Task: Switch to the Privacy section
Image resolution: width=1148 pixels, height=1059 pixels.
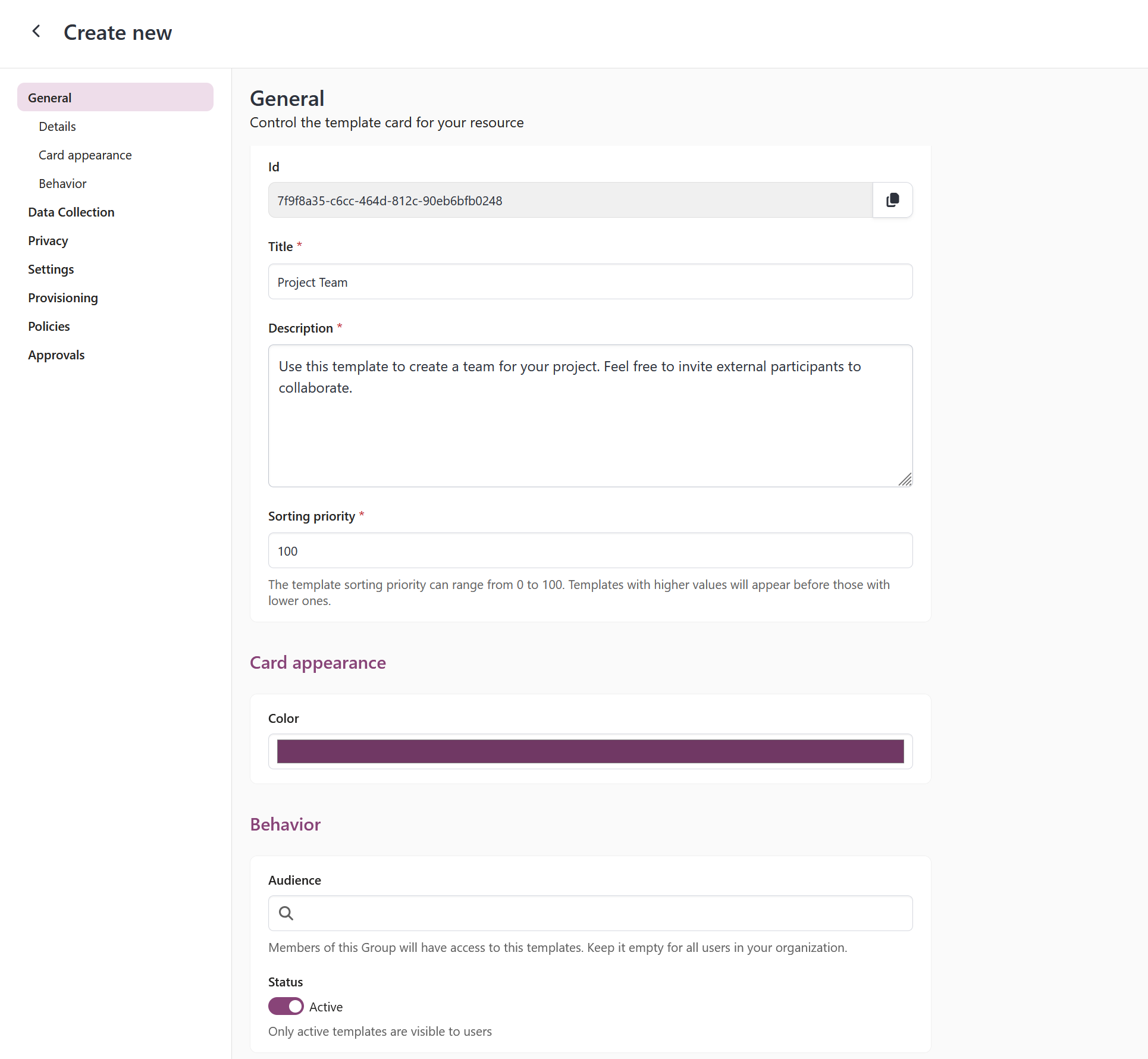Action: click(48, 241)
